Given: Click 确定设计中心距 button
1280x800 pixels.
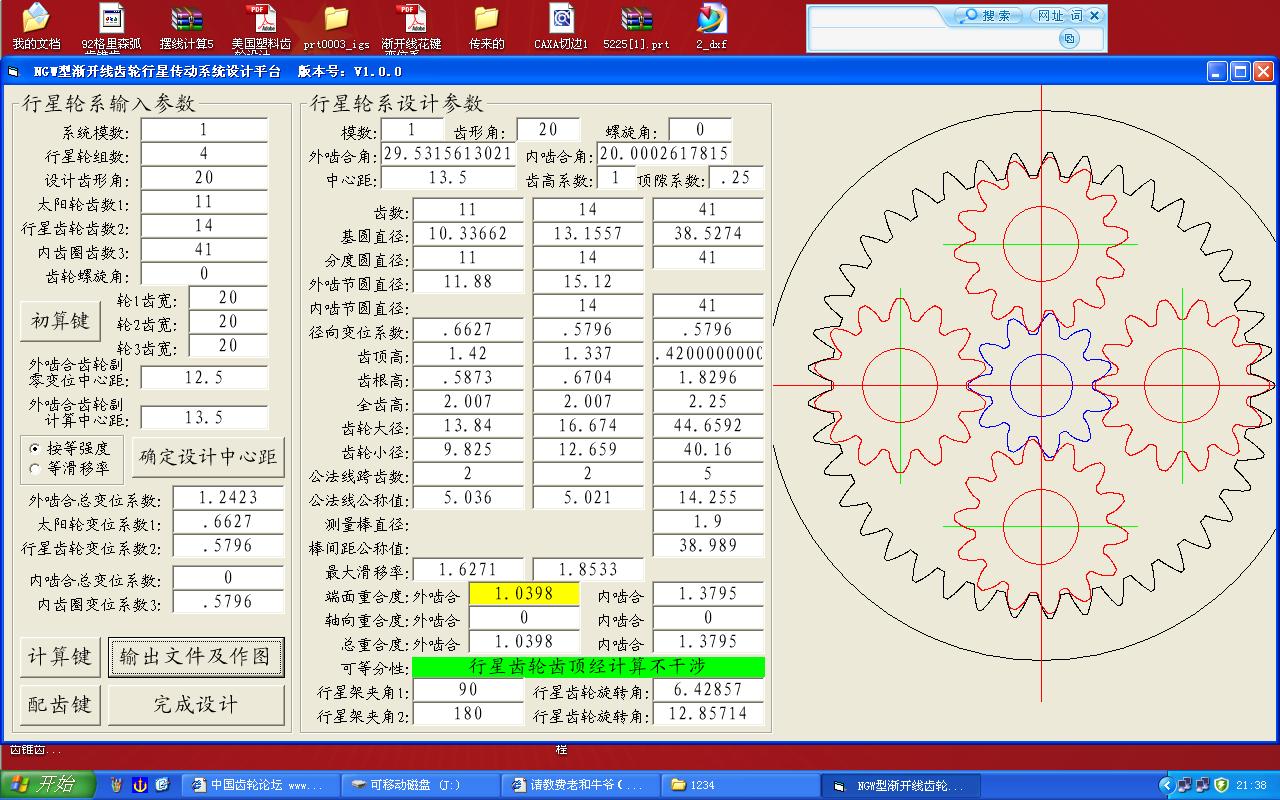Looking at the screenshot, I should pyautogui.click(x=208, y=457).
